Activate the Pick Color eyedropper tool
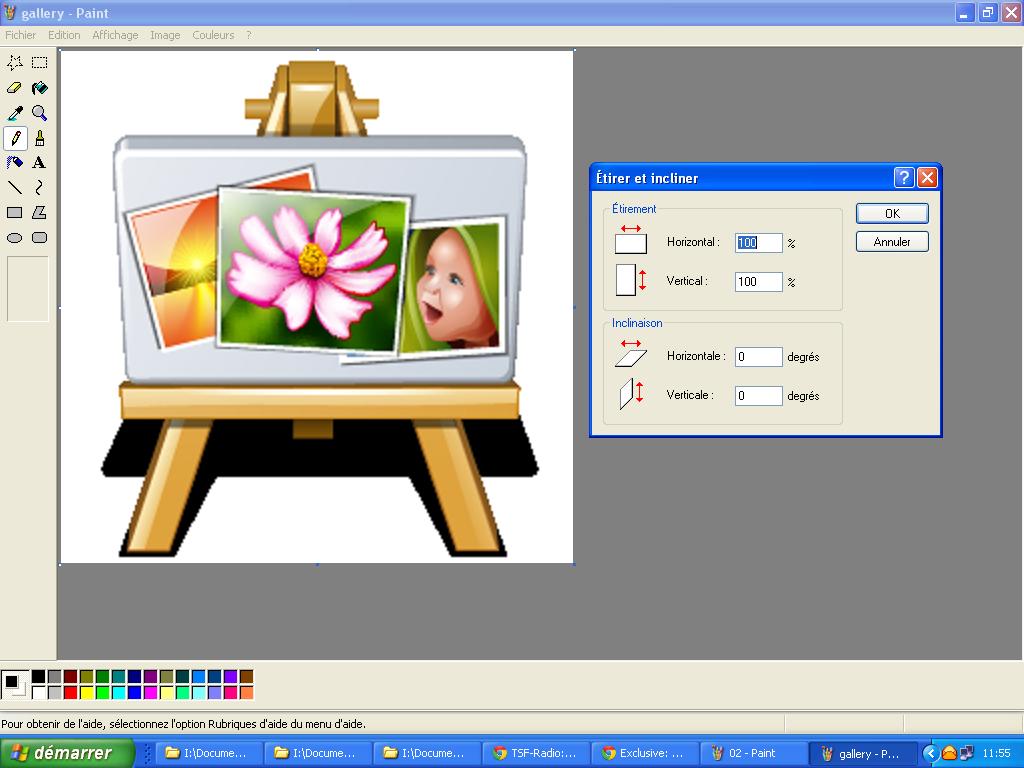The height and width of the screenshot is (768, 1024). pyautogui.click(x=15, y=113)
